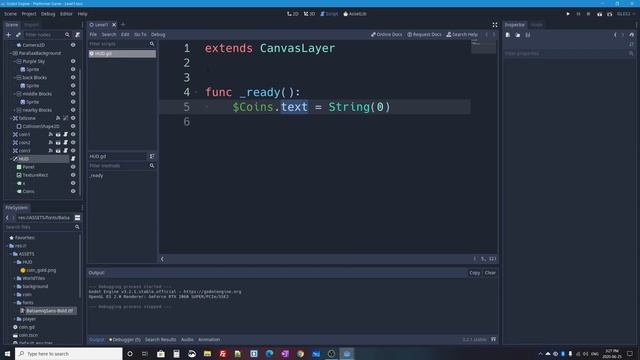The image size is (640, 360).
Task: Copy the output log text
Action: [x=474, y=273]
